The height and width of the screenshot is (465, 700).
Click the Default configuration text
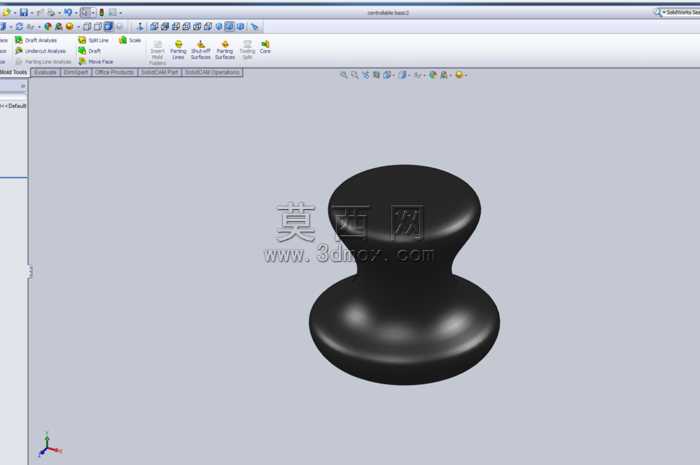(x=17, y=106)
